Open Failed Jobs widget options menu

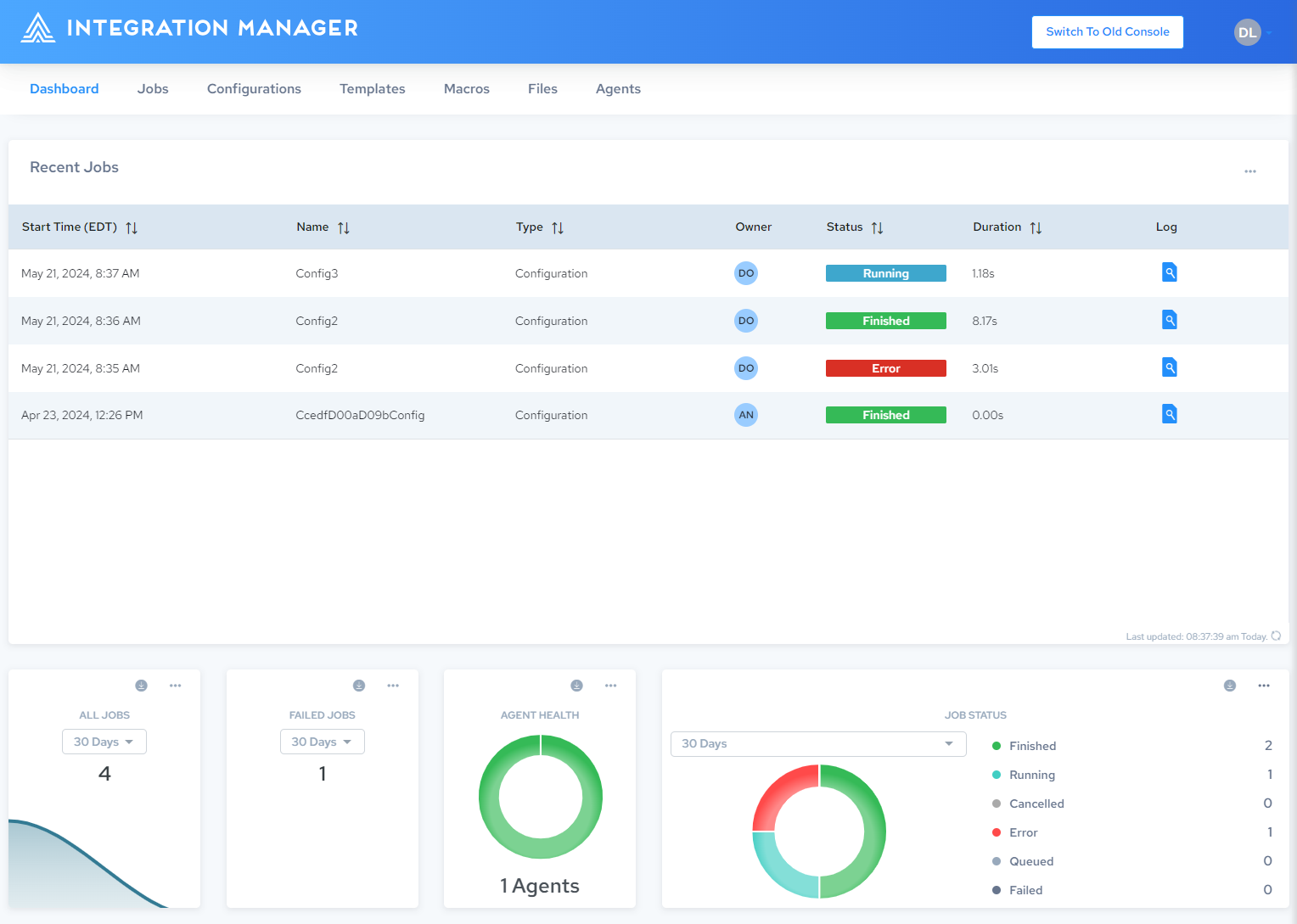click(x=393, y=686)
